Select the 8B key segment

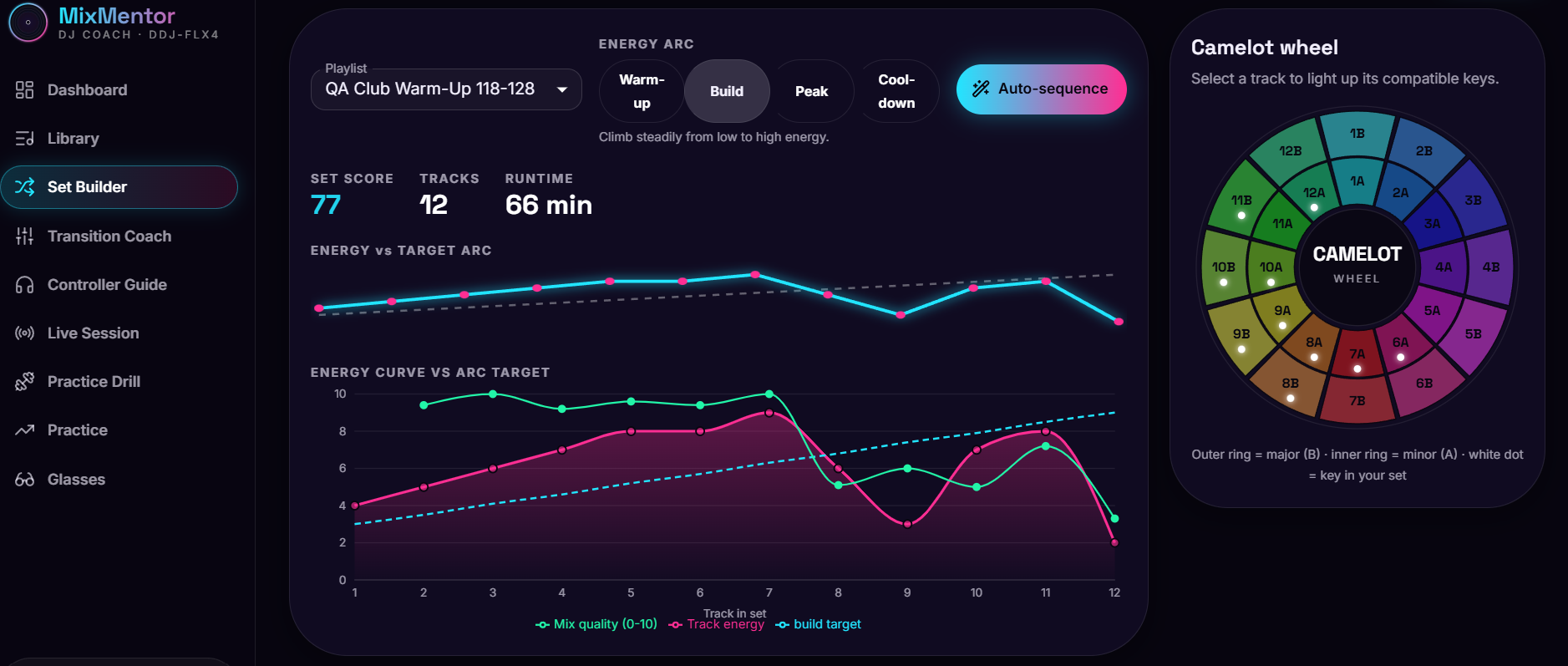click(1291, 384)
